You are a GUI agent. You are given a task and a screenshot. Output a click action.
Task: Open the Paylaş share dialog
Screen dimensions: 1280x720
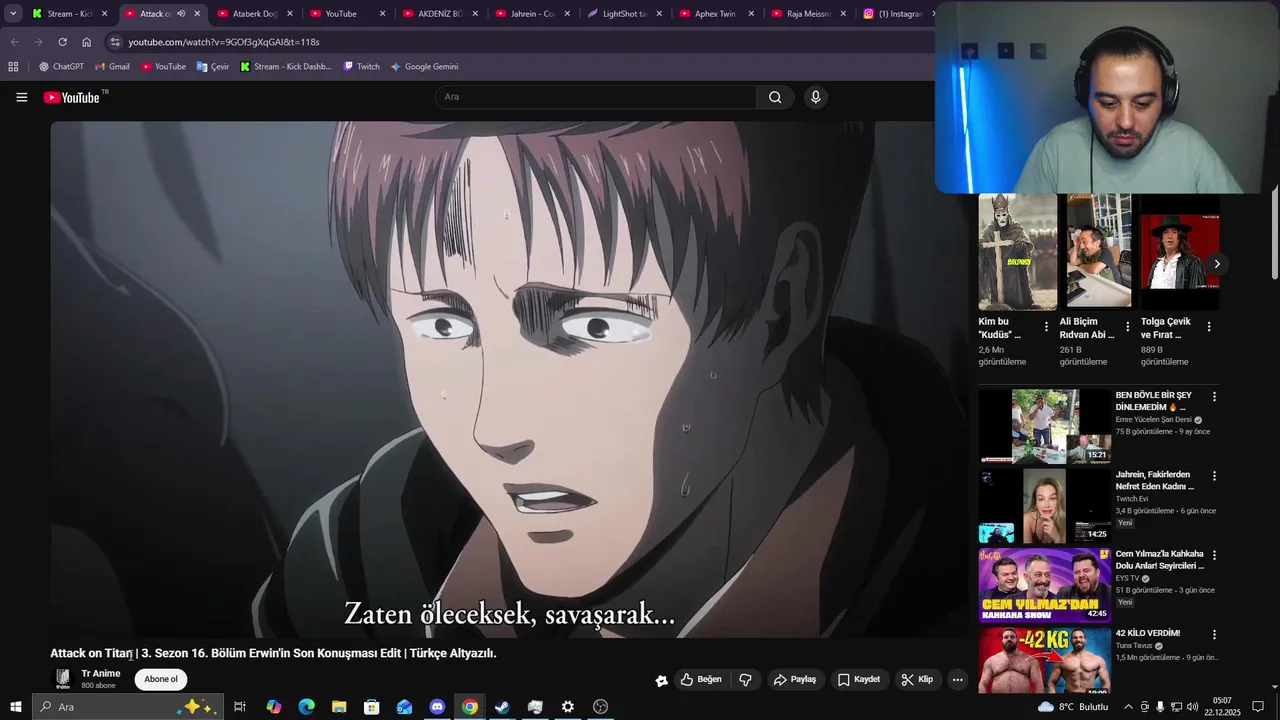tap(795, 679)
